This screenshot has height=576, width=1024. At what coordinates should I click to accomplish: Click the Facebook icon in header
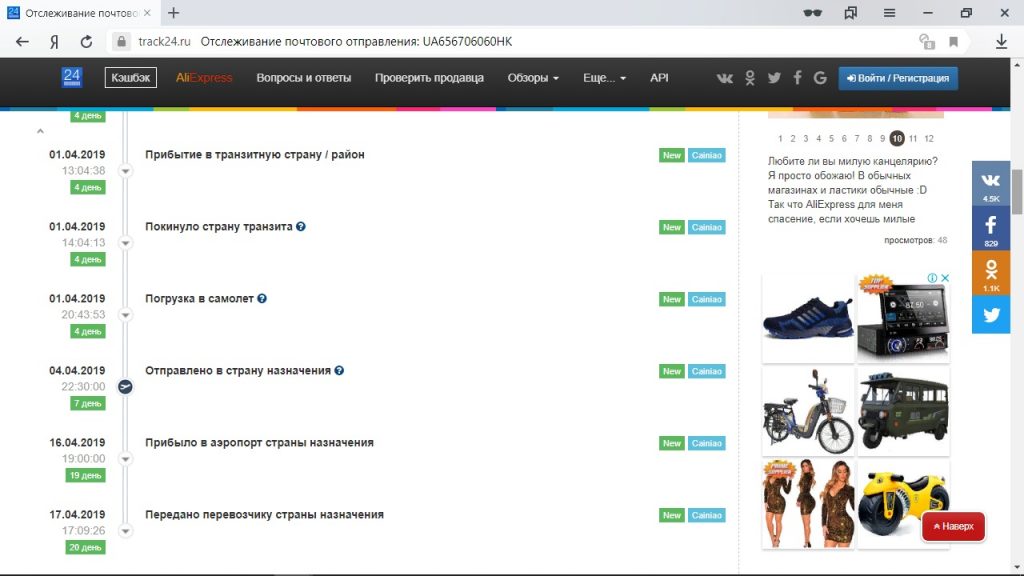pos(797,78)
